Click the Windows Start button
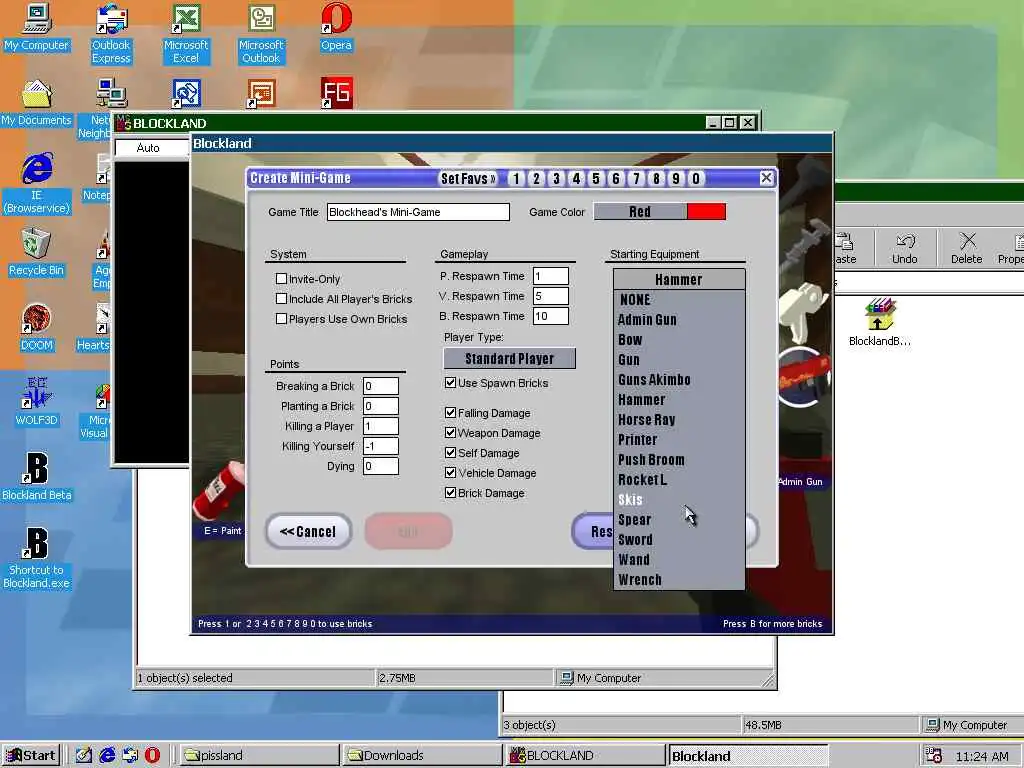The image size is (1024, 768). coord(31,755)
